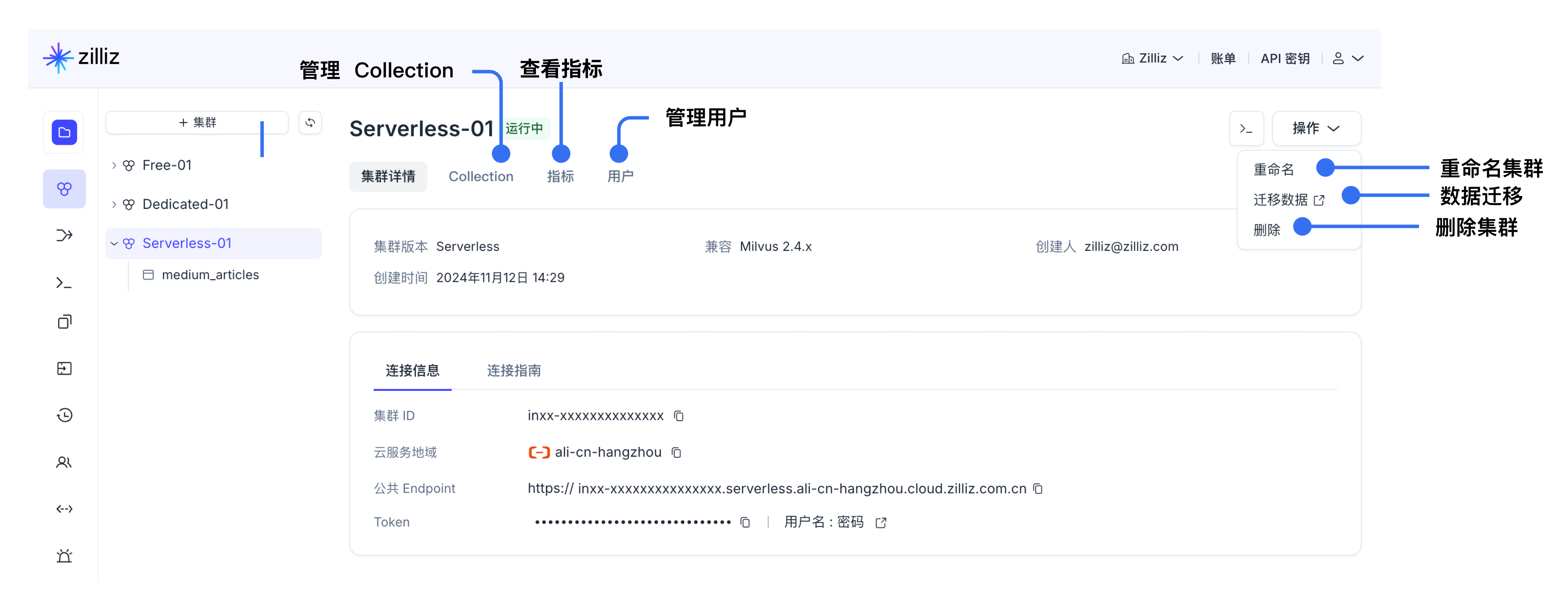Switch to the 集群详情 tab
Viewport: 1568px width, 611px height.
click(388, 177)
